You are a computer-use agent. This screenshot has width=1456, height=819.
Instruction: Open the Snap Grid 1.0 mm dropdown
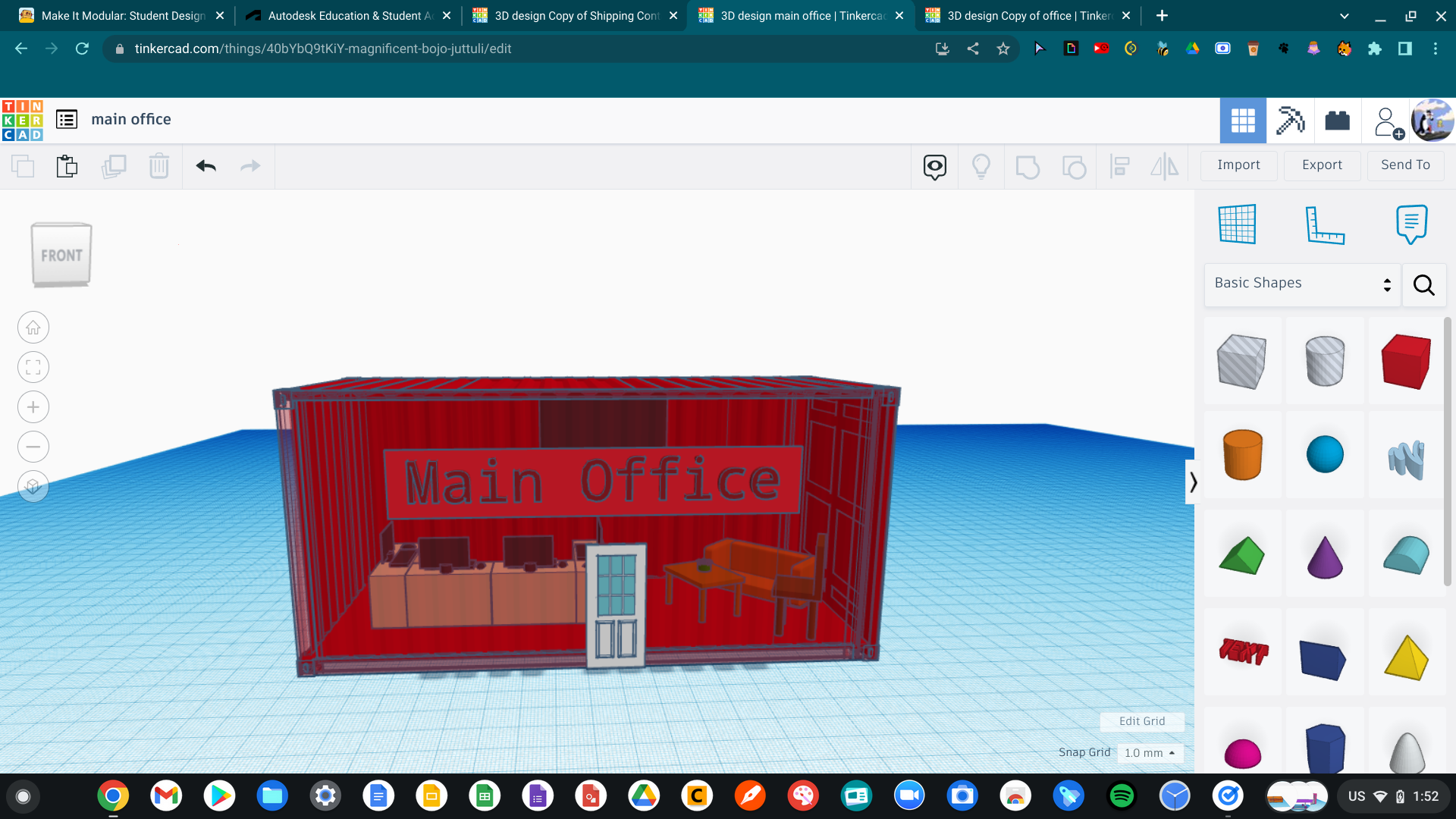1150,753
